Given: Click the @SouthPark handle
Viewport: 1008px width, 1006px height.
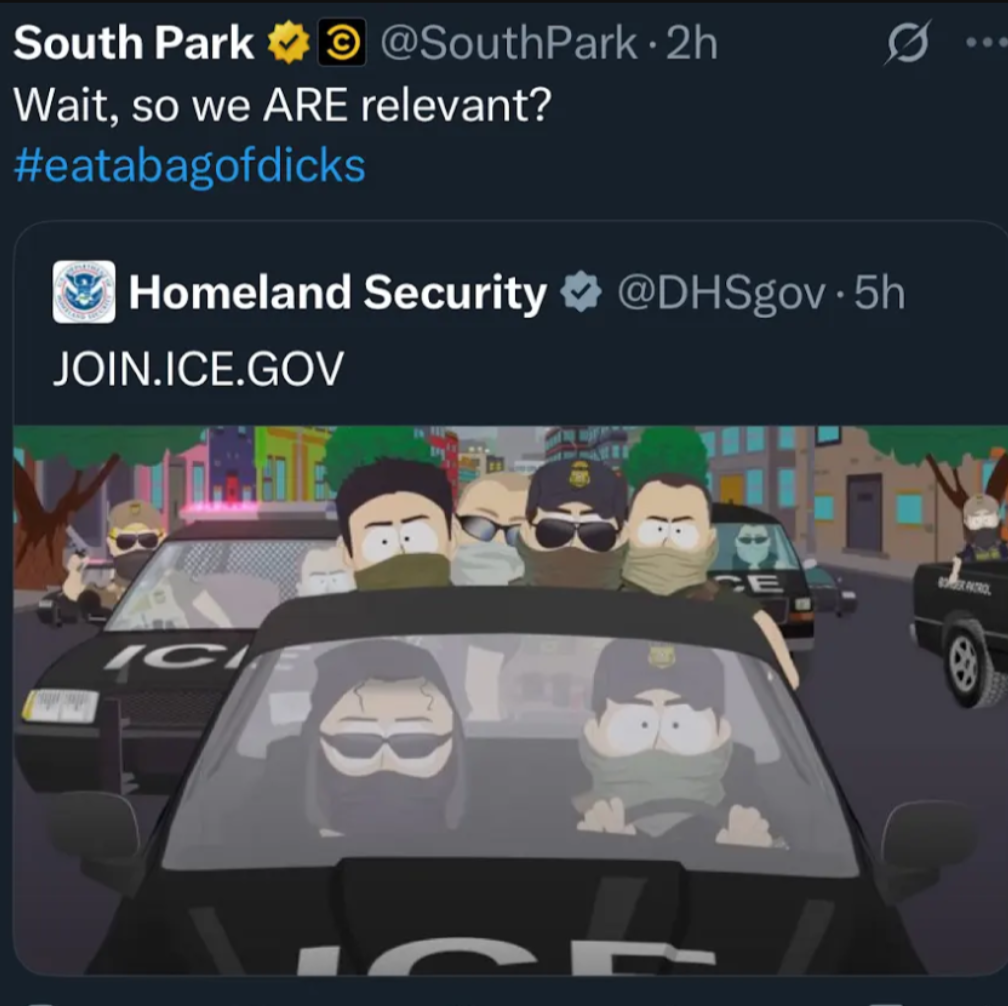Looking at the screenshot, I should (508, 43).
